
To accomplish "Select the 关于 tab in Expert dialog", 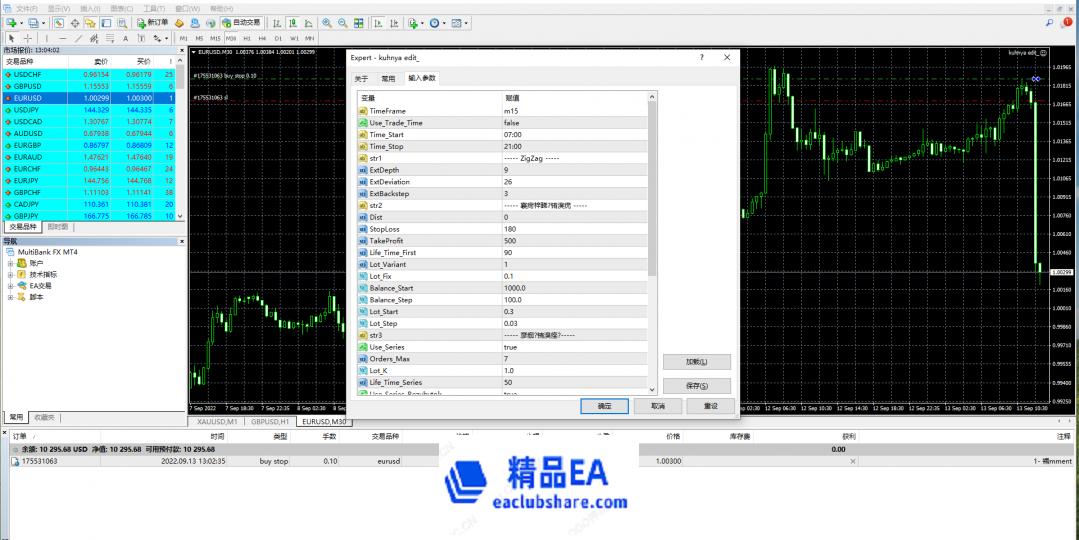I will 361,78.
